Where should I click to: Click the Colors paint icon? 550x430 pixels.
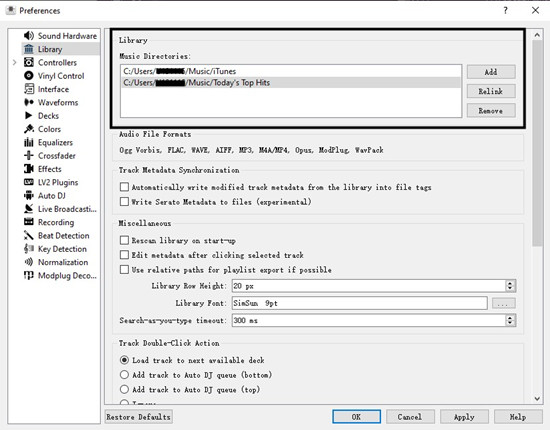[x=29, y=129]
